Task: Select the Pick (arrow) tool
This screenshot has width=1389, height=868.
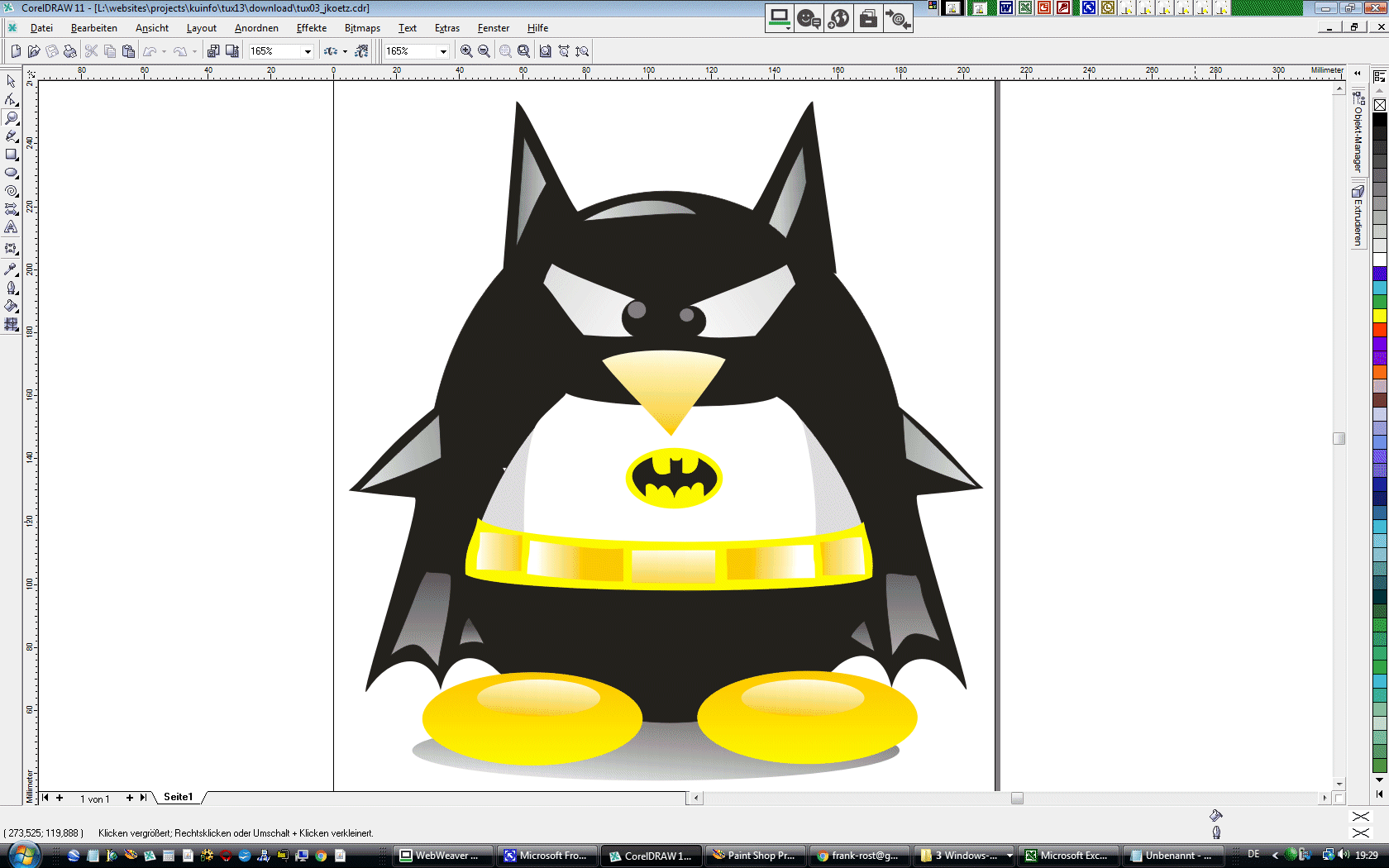Action: 11,81
